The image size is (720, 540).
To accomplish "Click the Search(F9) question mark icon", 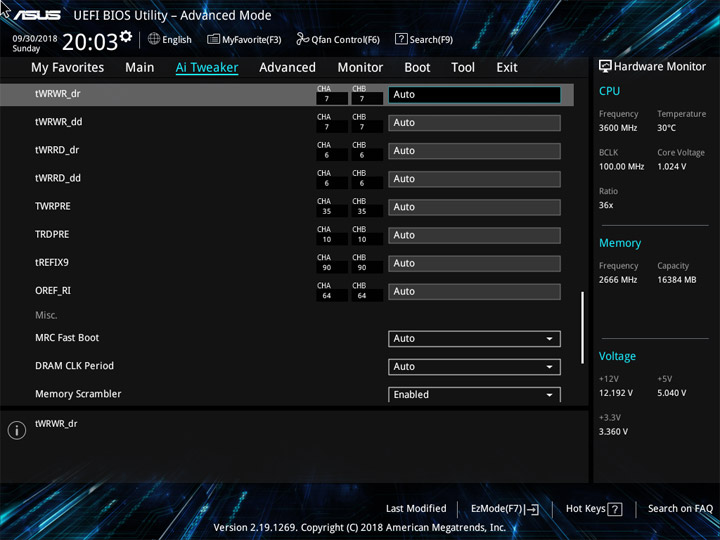I will (401, 39).
